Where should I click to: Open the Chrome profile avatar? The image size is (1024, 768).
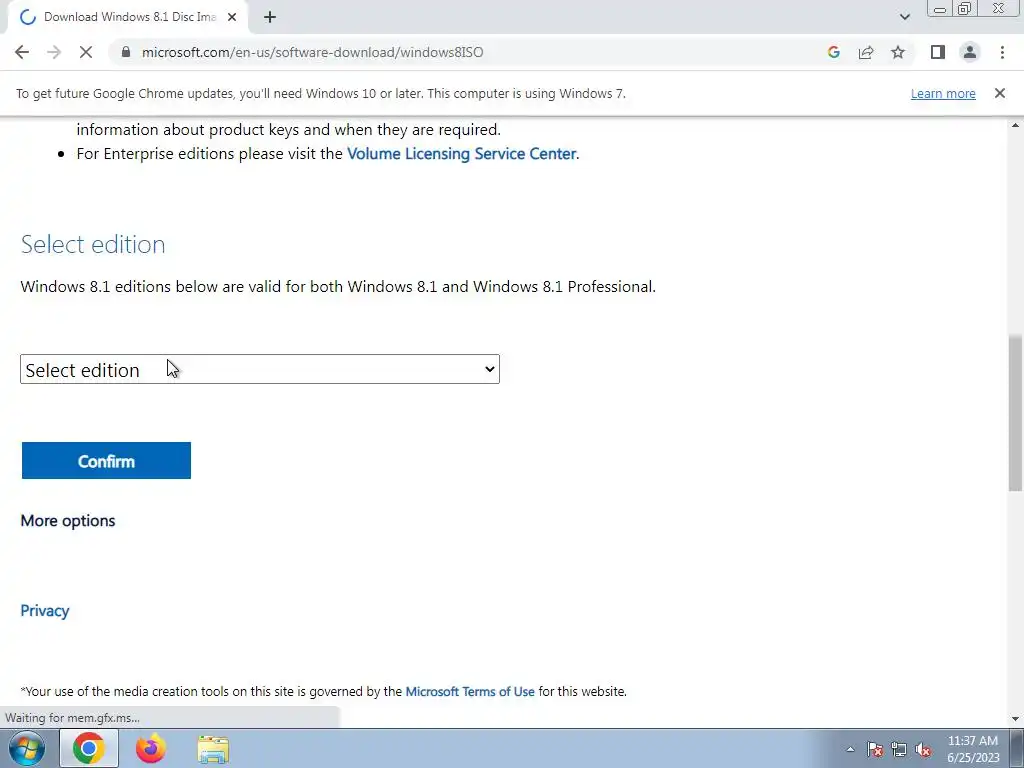[970, 52]
